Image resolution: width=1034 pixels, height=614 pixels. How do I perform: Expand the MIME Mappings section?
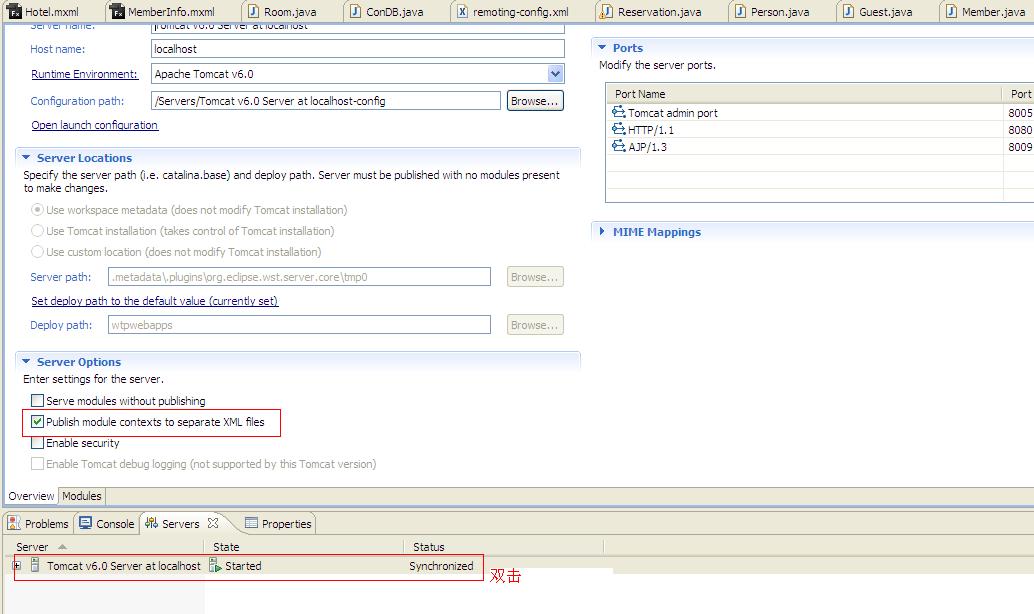(601, 231)
